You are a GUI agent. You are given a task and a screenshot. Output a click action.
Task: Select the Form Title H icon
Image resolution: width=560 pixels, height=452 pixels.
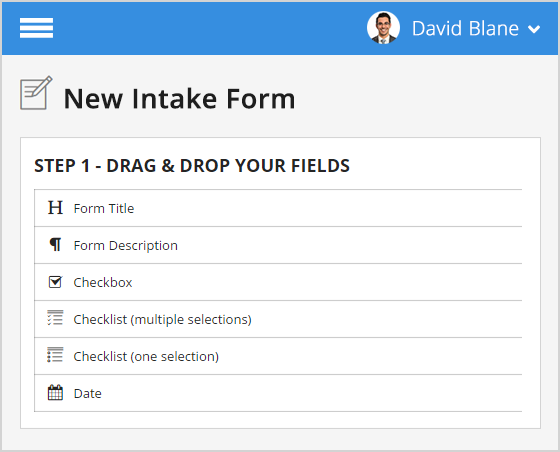(x=55, y=208)
